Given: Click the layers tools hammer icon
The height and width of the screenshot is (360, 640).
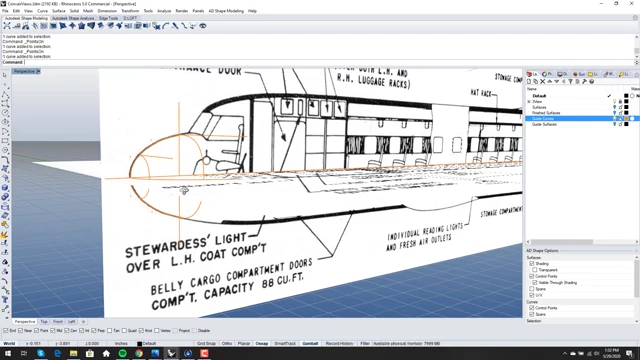Looking at the screenshot, I should [584, 82].
